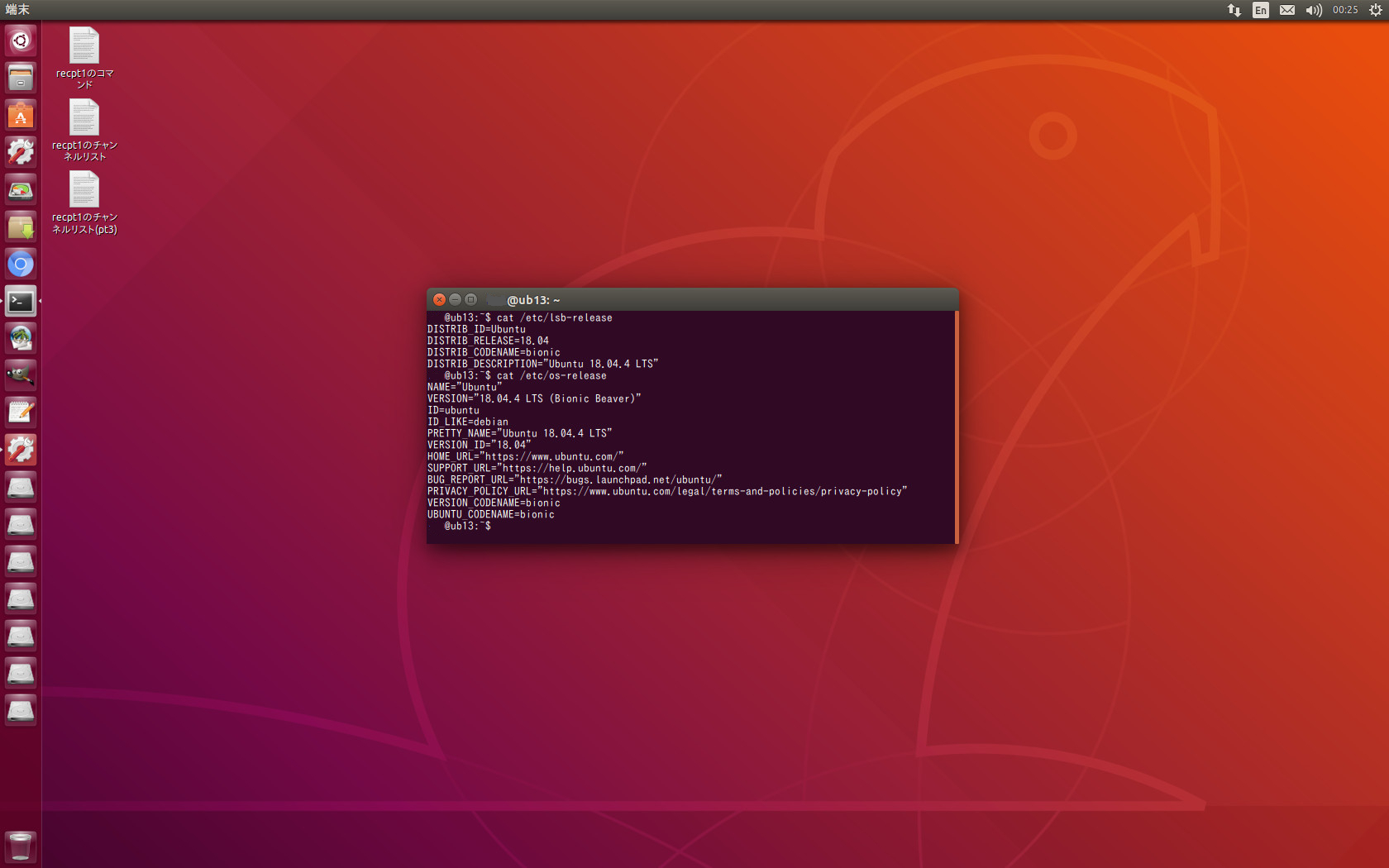Click the SUPPORT_URL help.ubuntu.com line

point(537,468)
